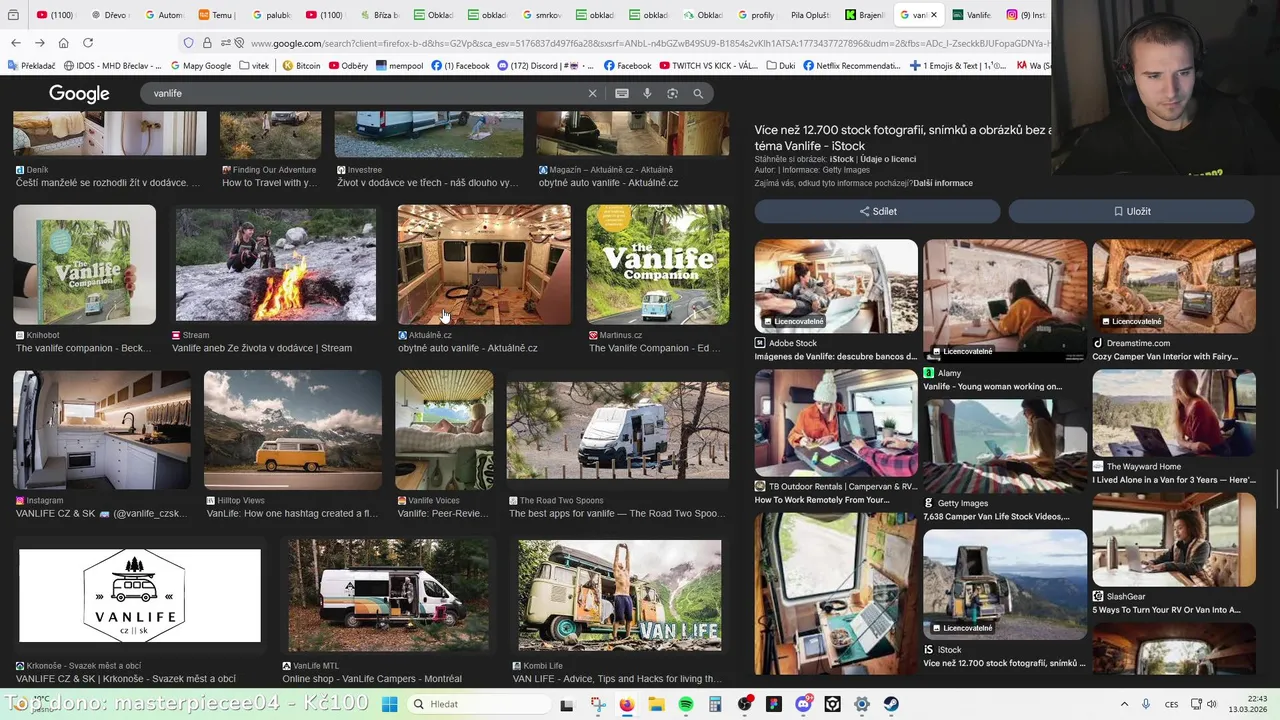Open the Road Two Spoons white van thumbnail
The image size is (1280, 720).
[618, 430]
